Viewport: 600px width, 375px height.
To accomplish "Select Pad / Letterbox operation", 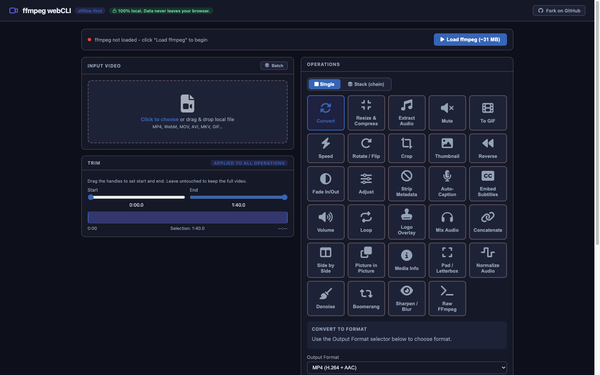I will (447, 260).
